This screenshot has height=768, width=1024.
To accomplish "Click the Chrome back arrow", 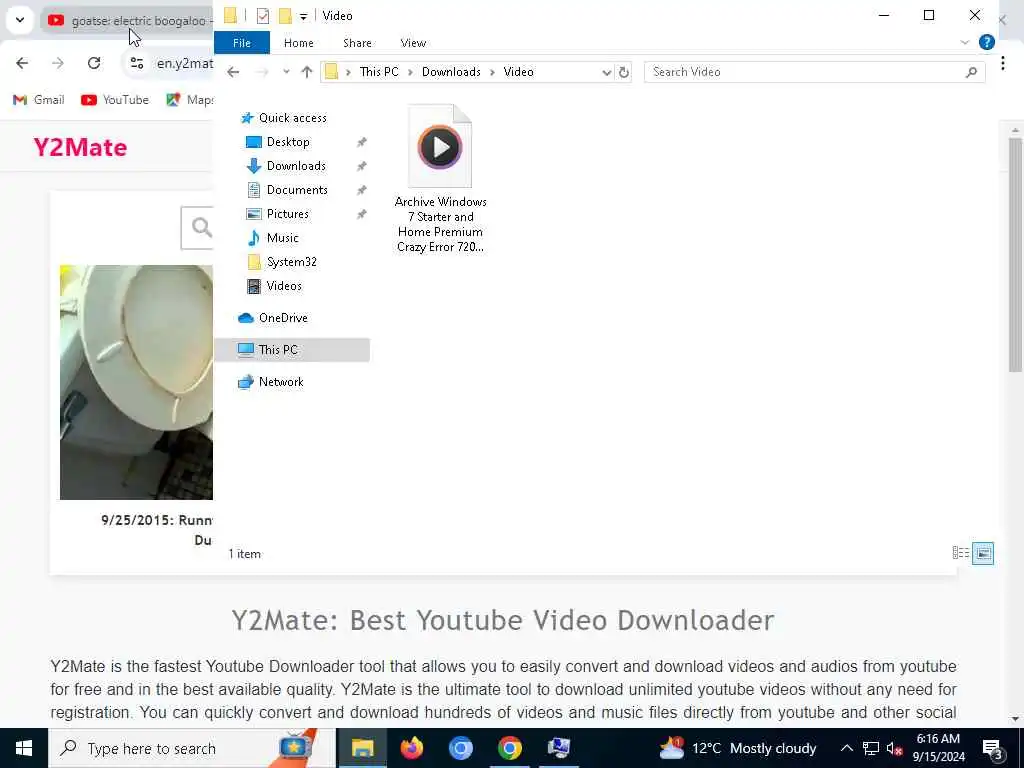I will coord(22,63).
